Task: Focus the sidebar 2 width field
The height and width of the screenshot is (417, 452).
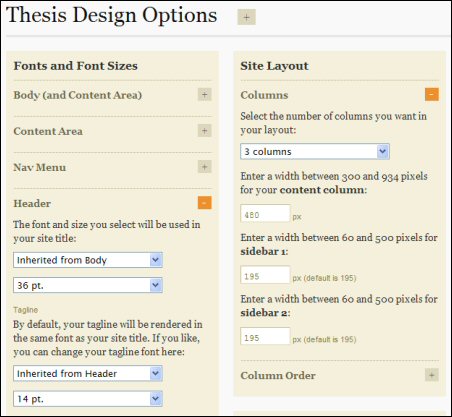Action: pyautogui.click(x=265, y=336)
